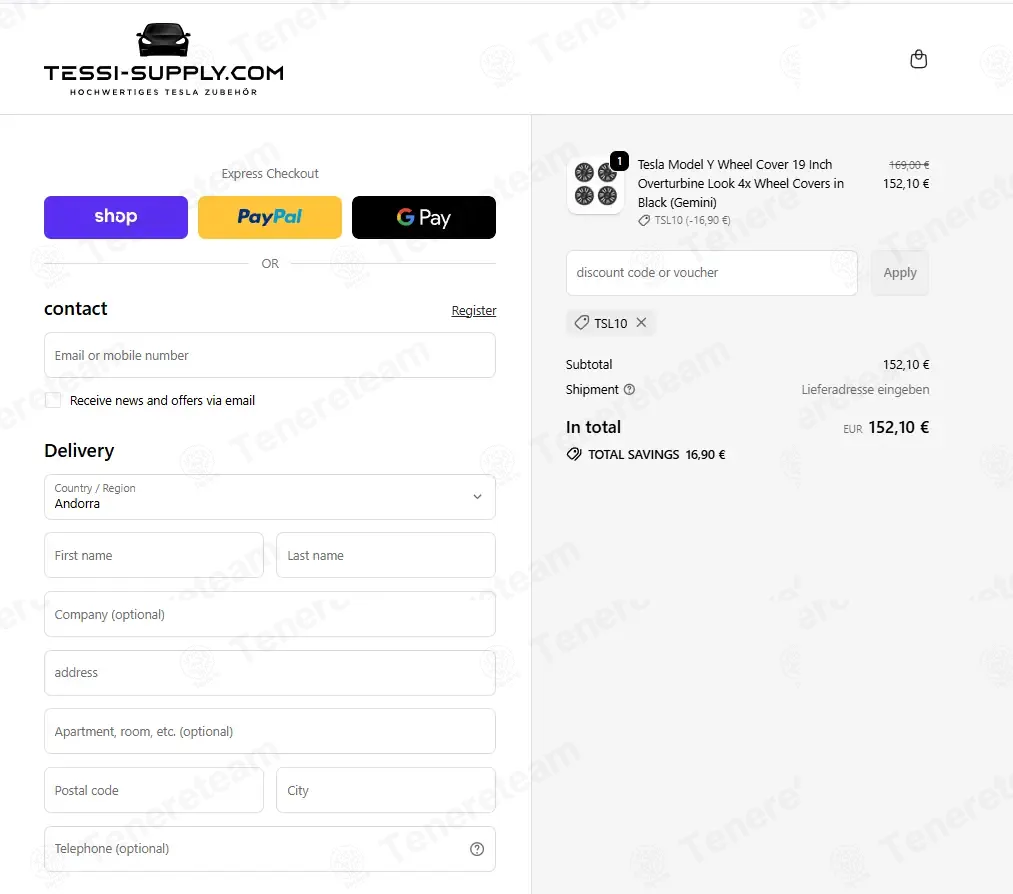The height and width of the screenshot is (894, 1013).
Task: Click the address input field
Action: tap(269, 672)
